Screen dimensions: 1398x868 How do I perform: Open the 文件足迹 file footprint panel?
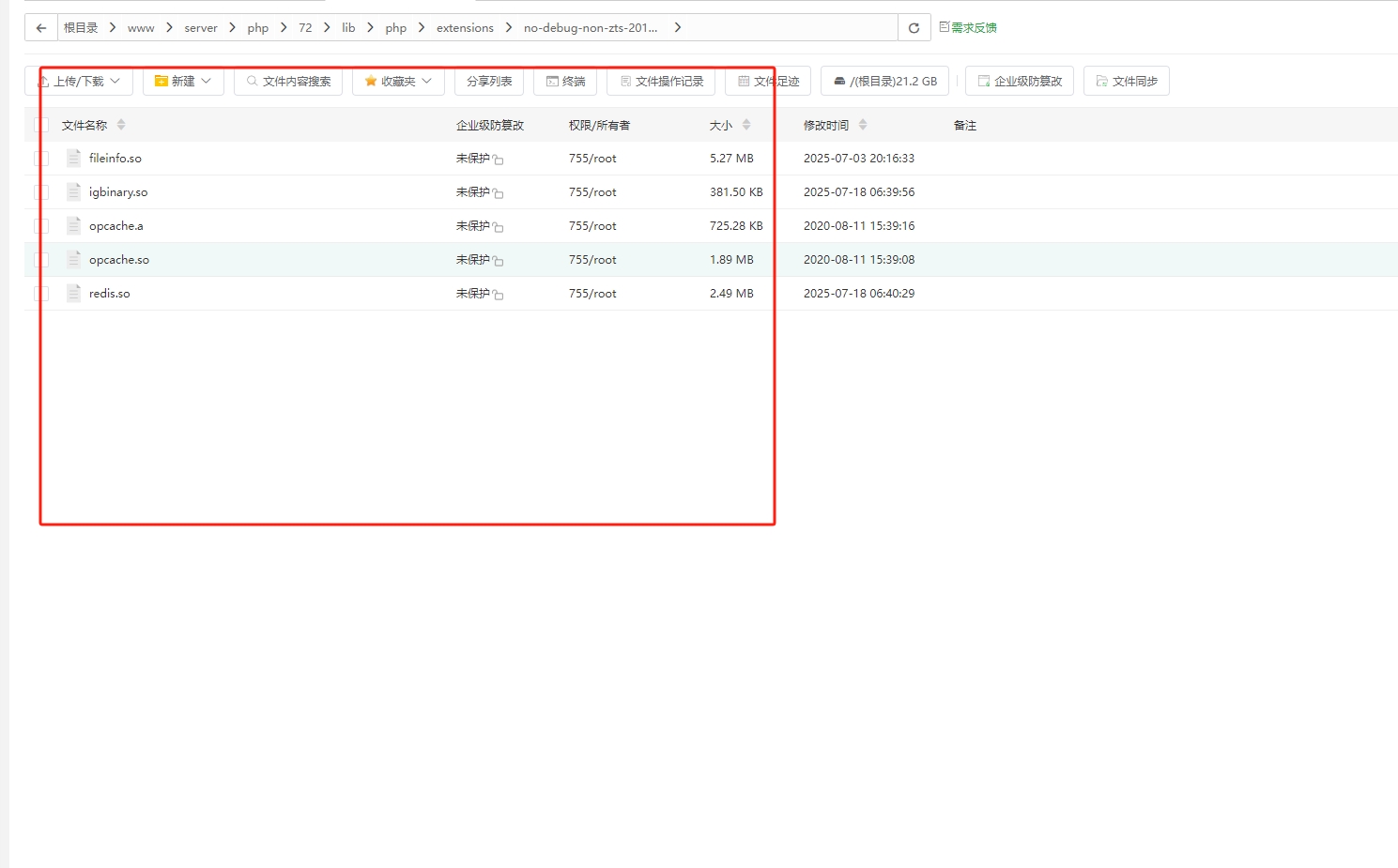(767, 81)
